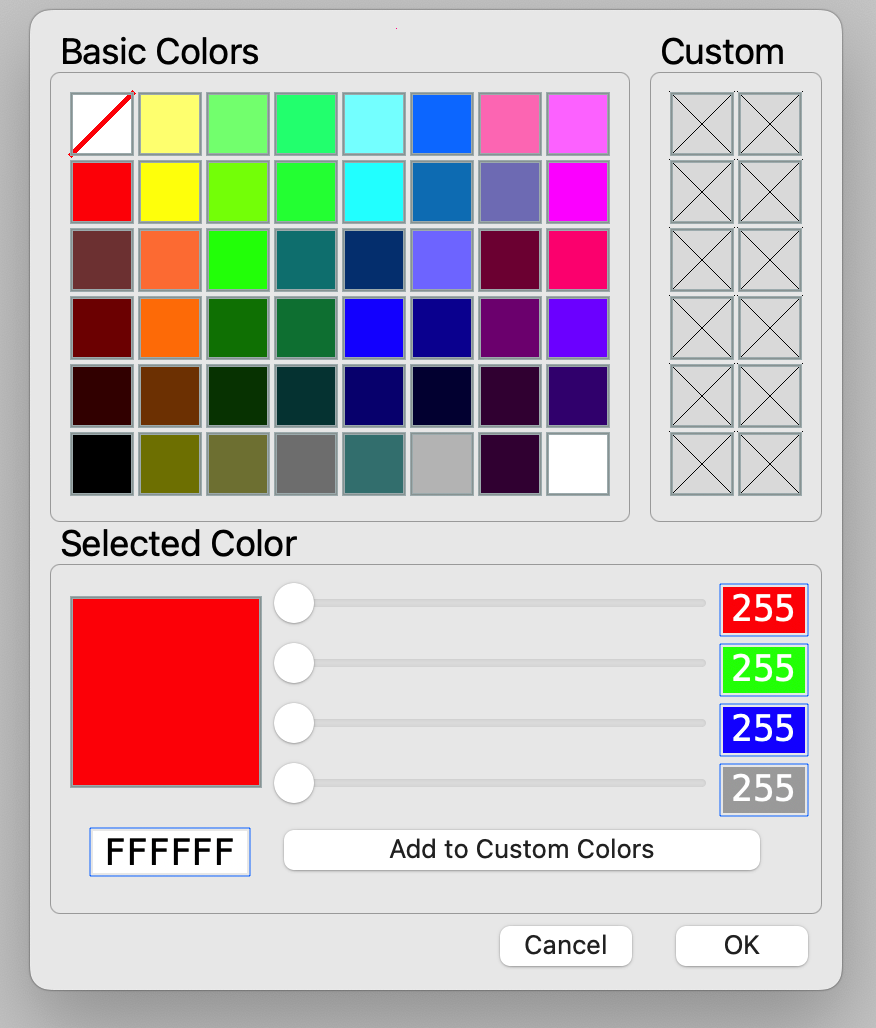Screen dimensions: 876x1028
Task: Click the red channel slider handle
Action: (x=294, y=603)
